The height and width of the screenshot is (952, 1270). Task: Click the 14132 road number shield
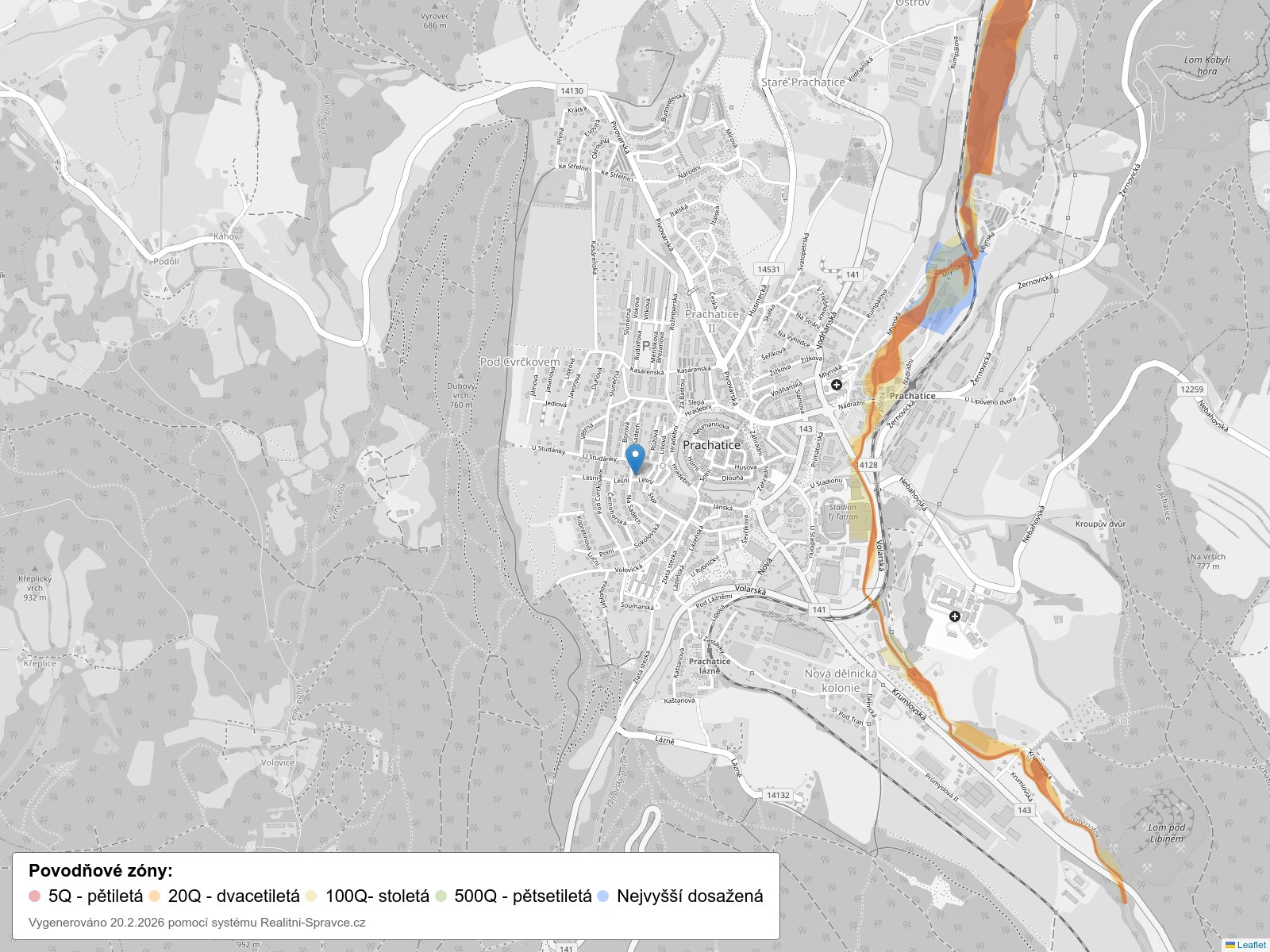(778, 795)
